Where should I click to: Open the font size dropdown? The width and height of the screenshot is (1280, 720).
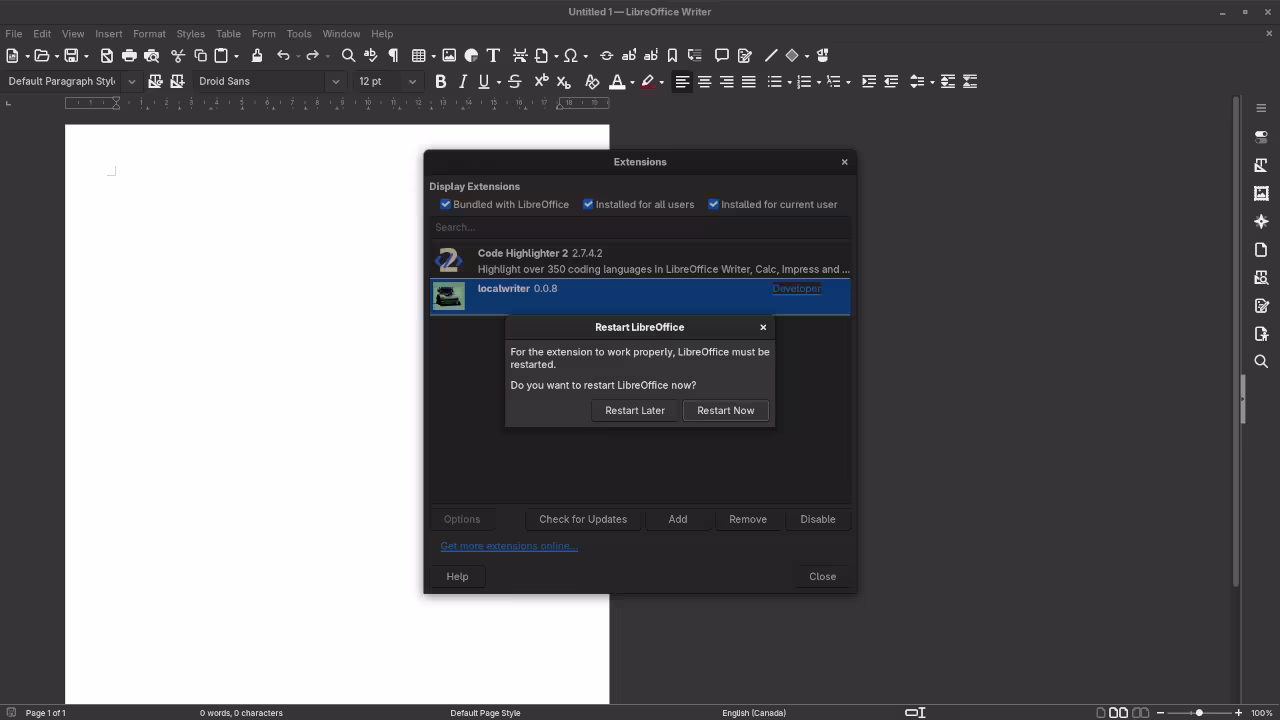pos(412,81)
